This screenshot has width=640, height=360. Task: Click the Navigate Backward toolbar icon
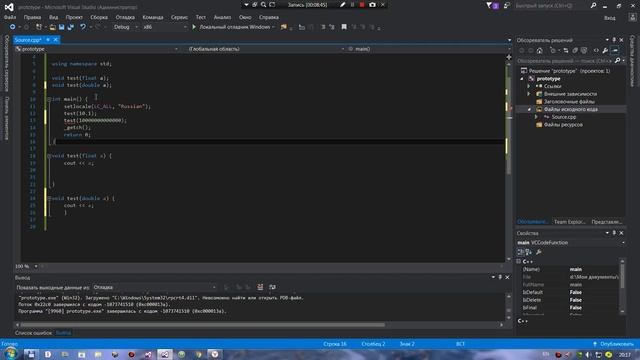(x=13, y=27)
